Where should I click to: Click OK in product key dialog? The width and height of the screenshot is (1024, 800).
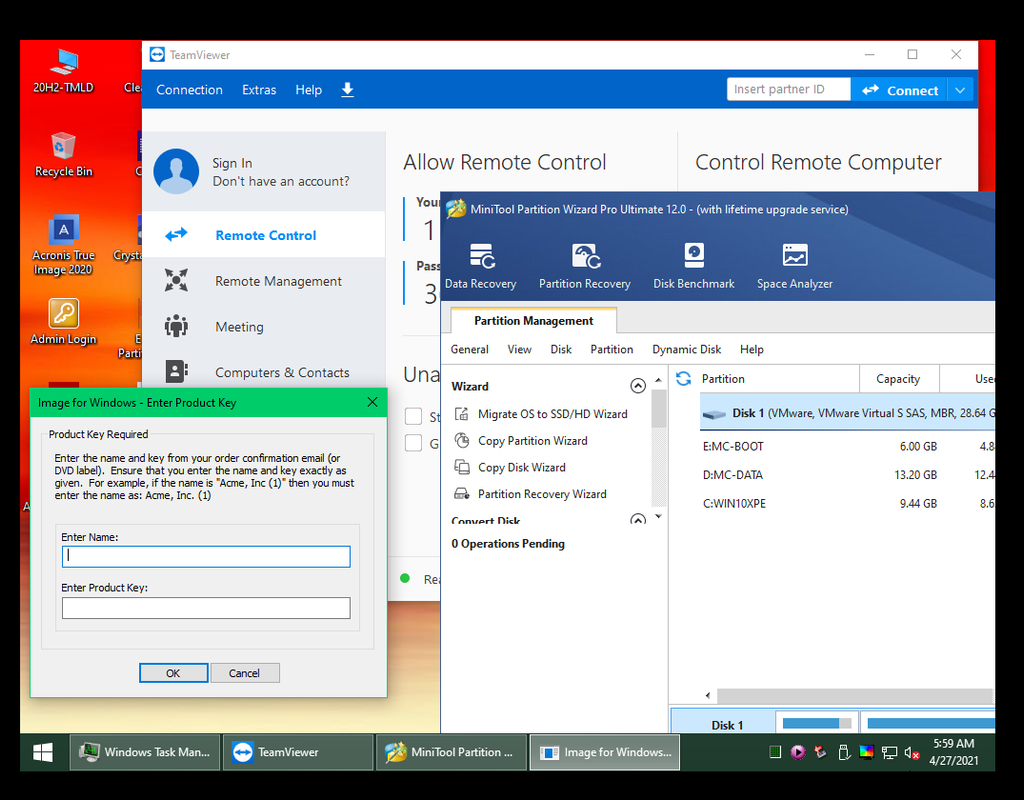click(173, 673)
